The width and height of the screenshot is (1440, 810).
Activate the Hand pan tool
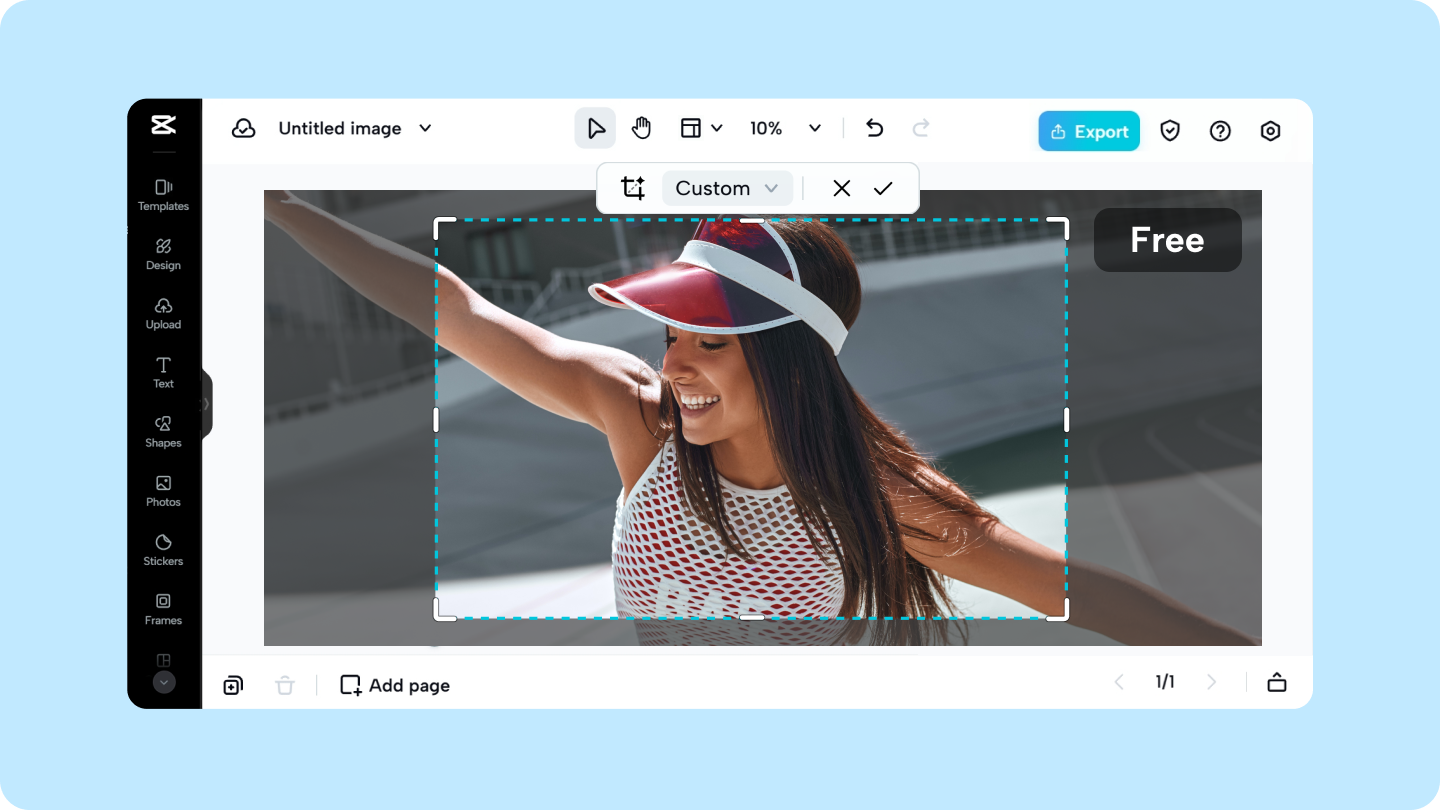[641, 128]
